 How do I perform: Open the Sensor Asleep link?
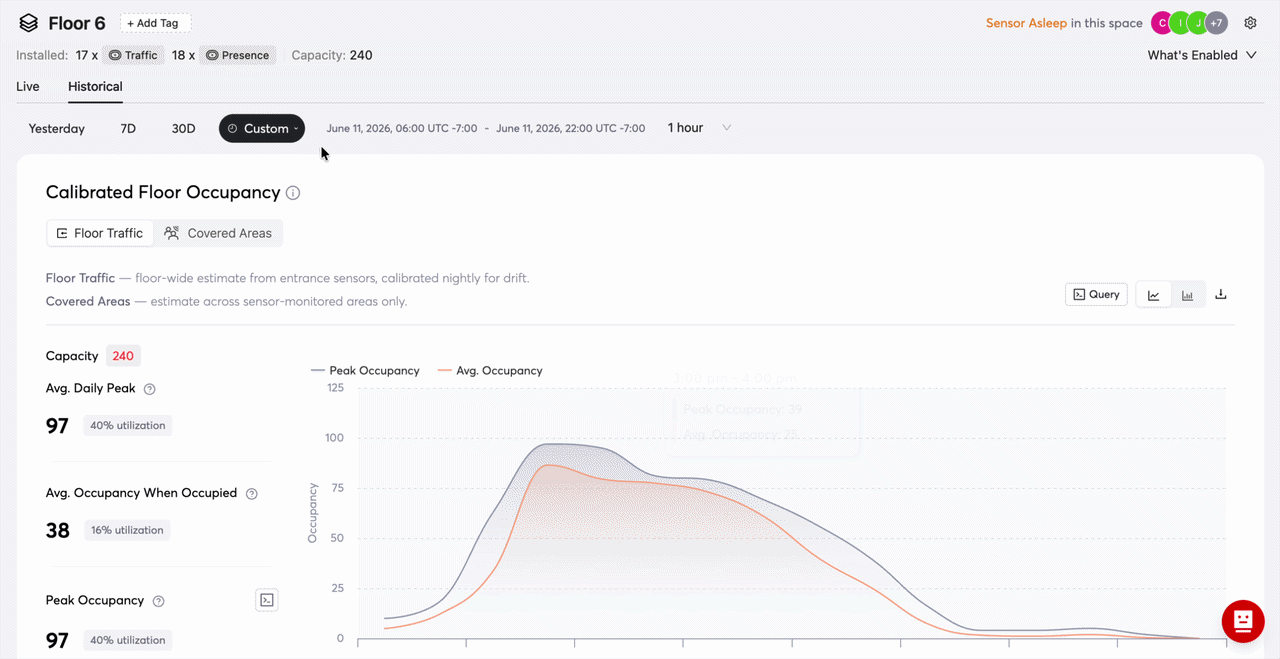point(1026,23)
